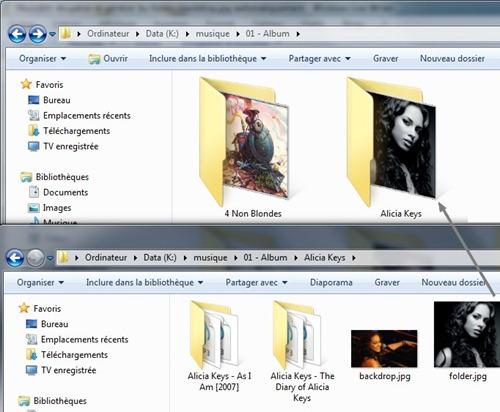Expand arrow after 01 - Album in bottom address bar
Viewport: 500px width, 412px height.
click(296, 258)
